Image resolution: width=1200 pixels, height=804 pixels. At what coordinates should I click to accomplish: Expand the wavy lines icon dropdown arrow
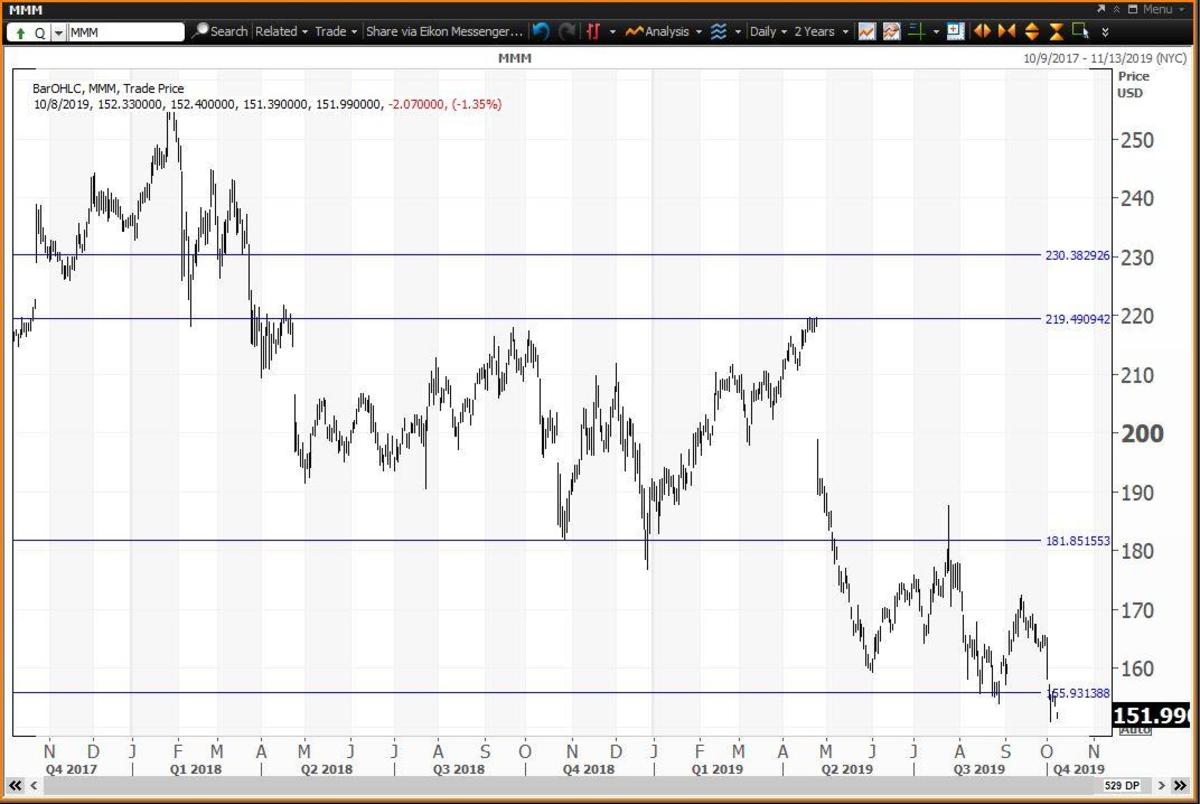(x=738, y=32)
